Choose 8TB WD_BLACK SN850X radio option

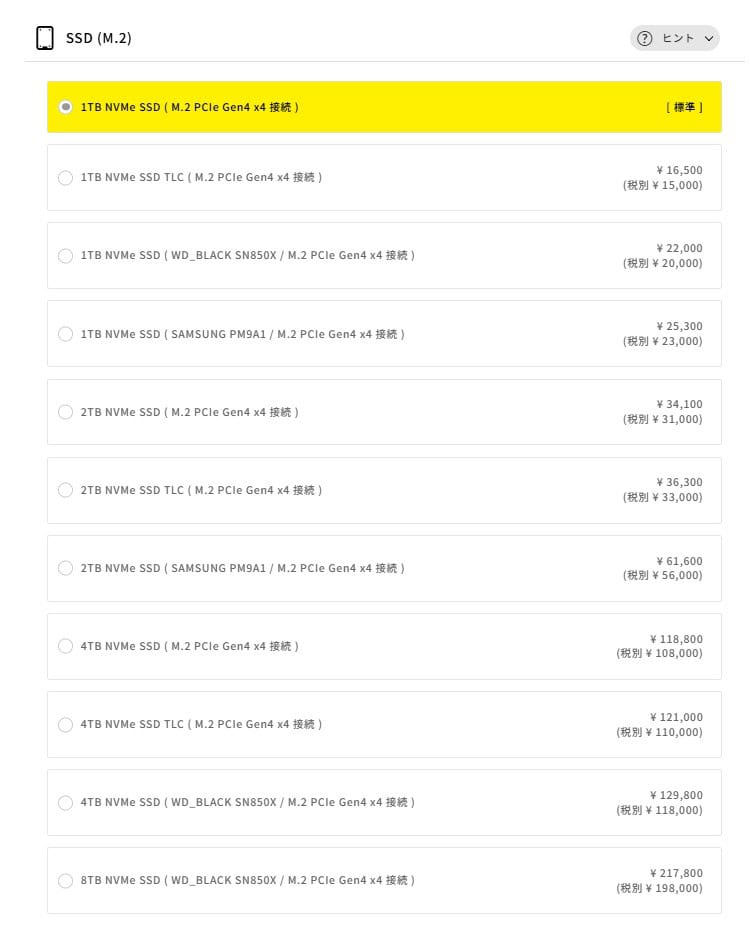(66, 880)
